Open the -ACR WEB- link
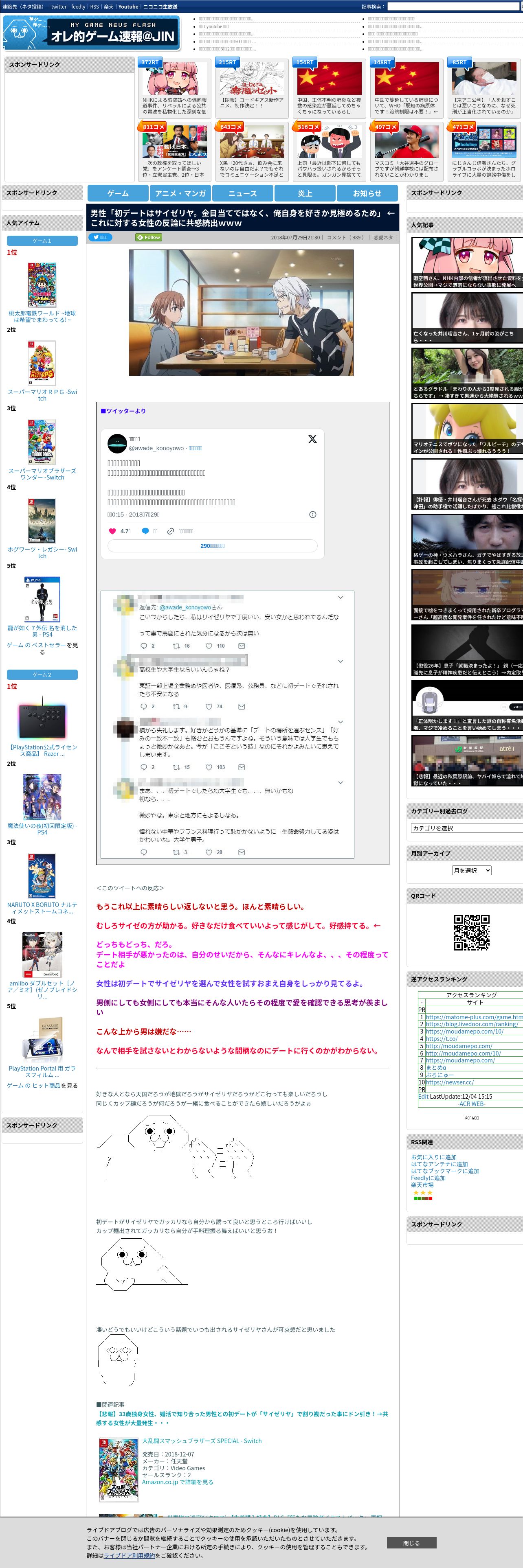The image size is (523, 1568). tap(471, 1104)
